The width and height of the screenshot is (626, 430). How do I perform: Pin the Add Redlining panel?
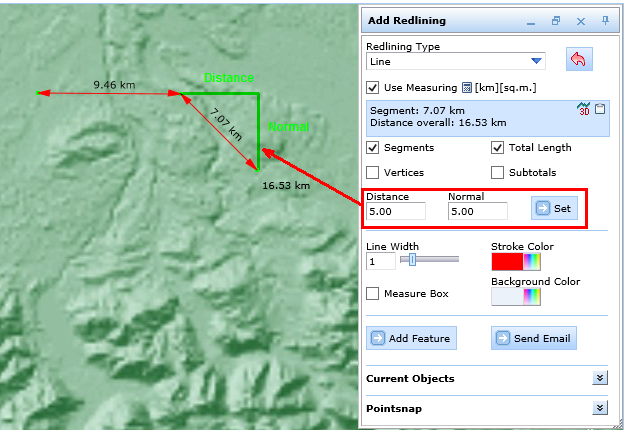coord(606,20)
